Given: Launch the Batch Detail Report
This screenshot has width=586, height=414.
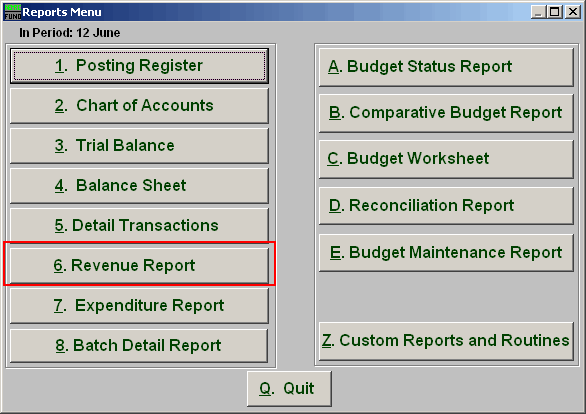Looking at the screenshot, I should click(139, 346).
